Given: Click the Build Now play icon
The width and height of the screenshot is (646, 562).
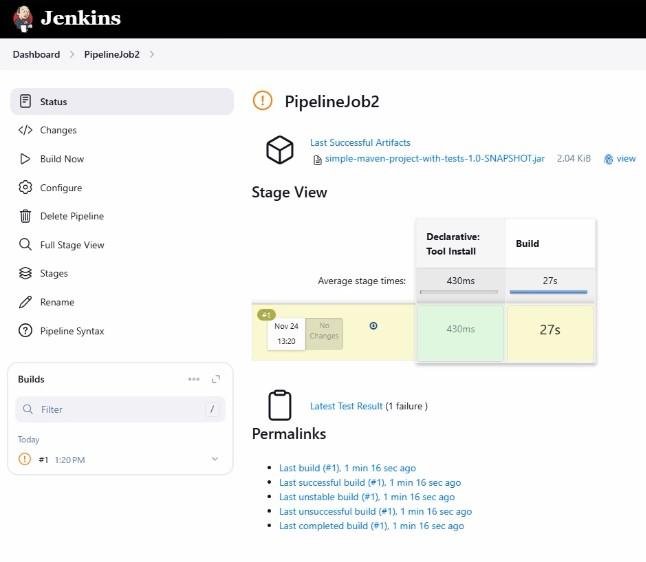Looking at the screenshot, I should pyautogui.click(x=25, y=159).
